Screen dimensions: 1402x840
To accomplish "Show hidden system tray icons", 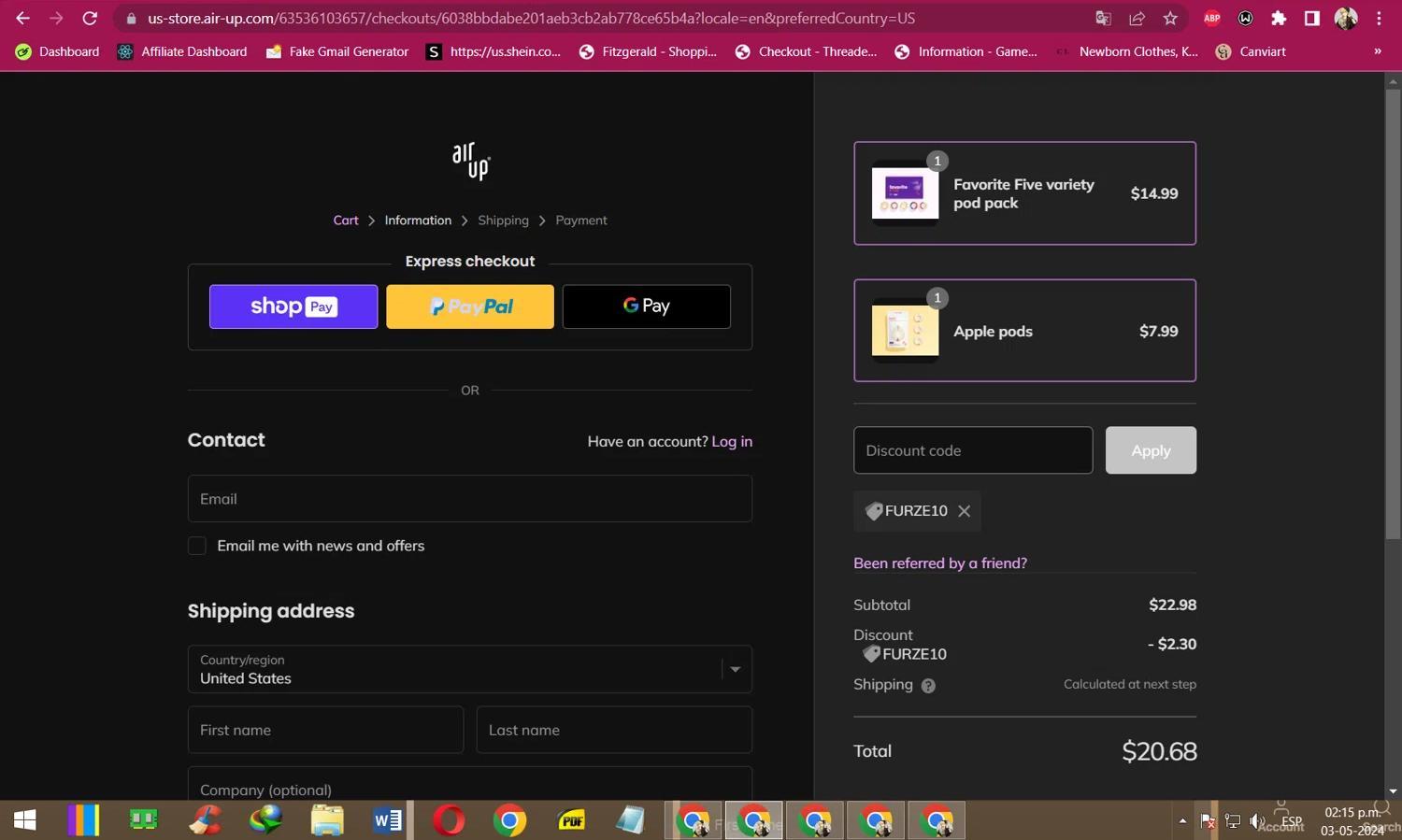I will pos(1182,821).
